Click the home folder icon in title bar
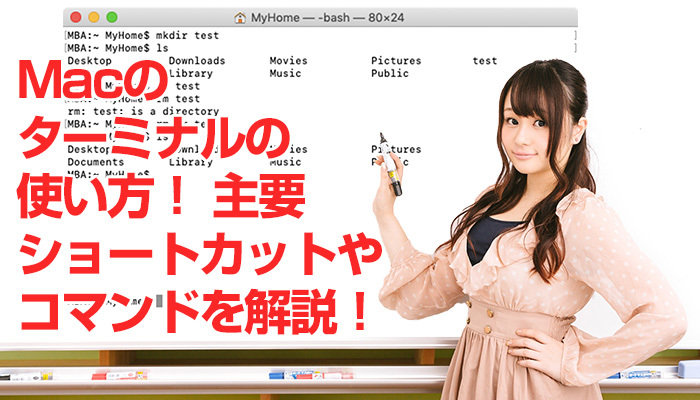Viewport: 700px width, 400px height. pyautogui.click(x=240, y=18)
